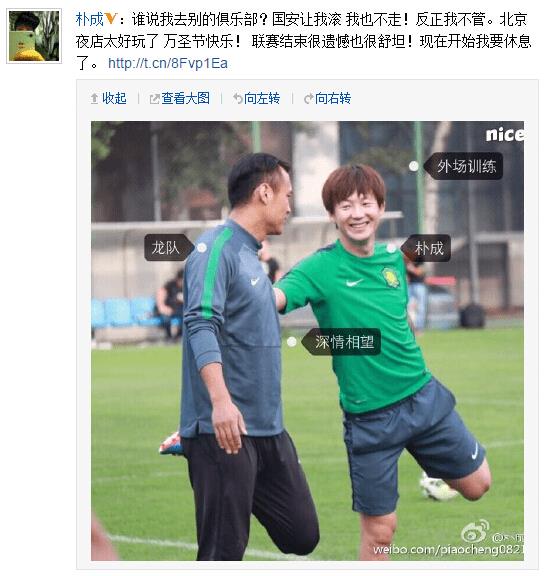This screenshot has width=546, height=576.
Task: Click the rotate-left arrow icon
Action: (238, 98)
